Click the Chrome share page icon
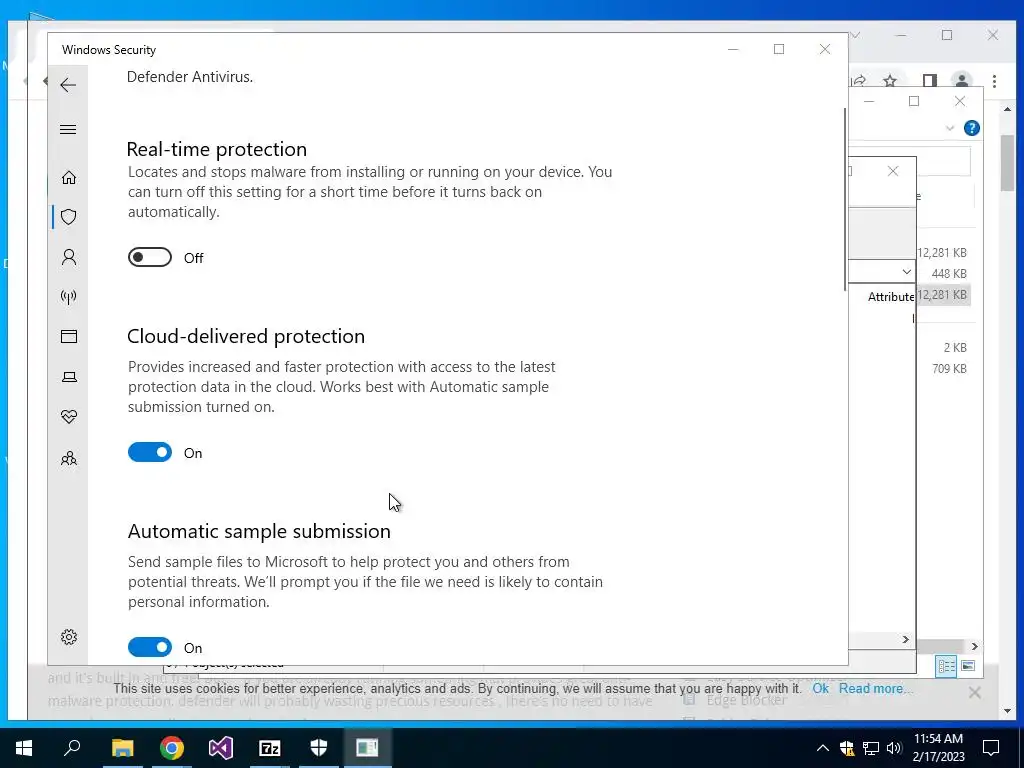 click(x=858, y=81)
